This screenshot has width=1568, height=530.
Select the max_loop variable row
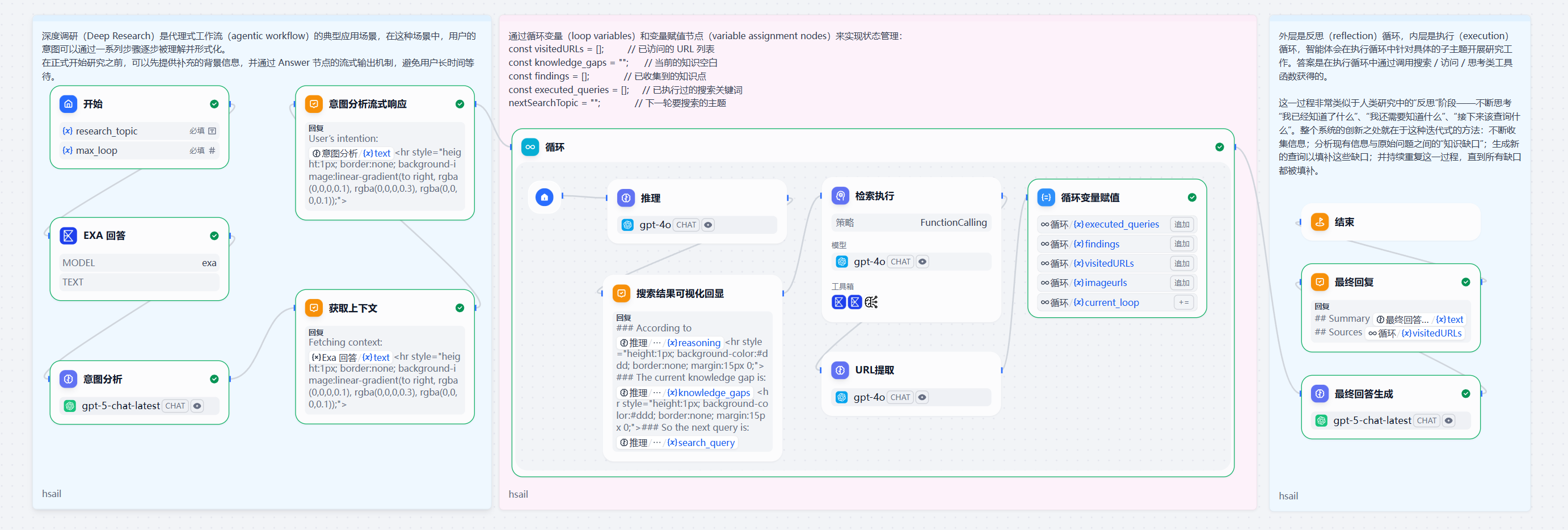140,150
